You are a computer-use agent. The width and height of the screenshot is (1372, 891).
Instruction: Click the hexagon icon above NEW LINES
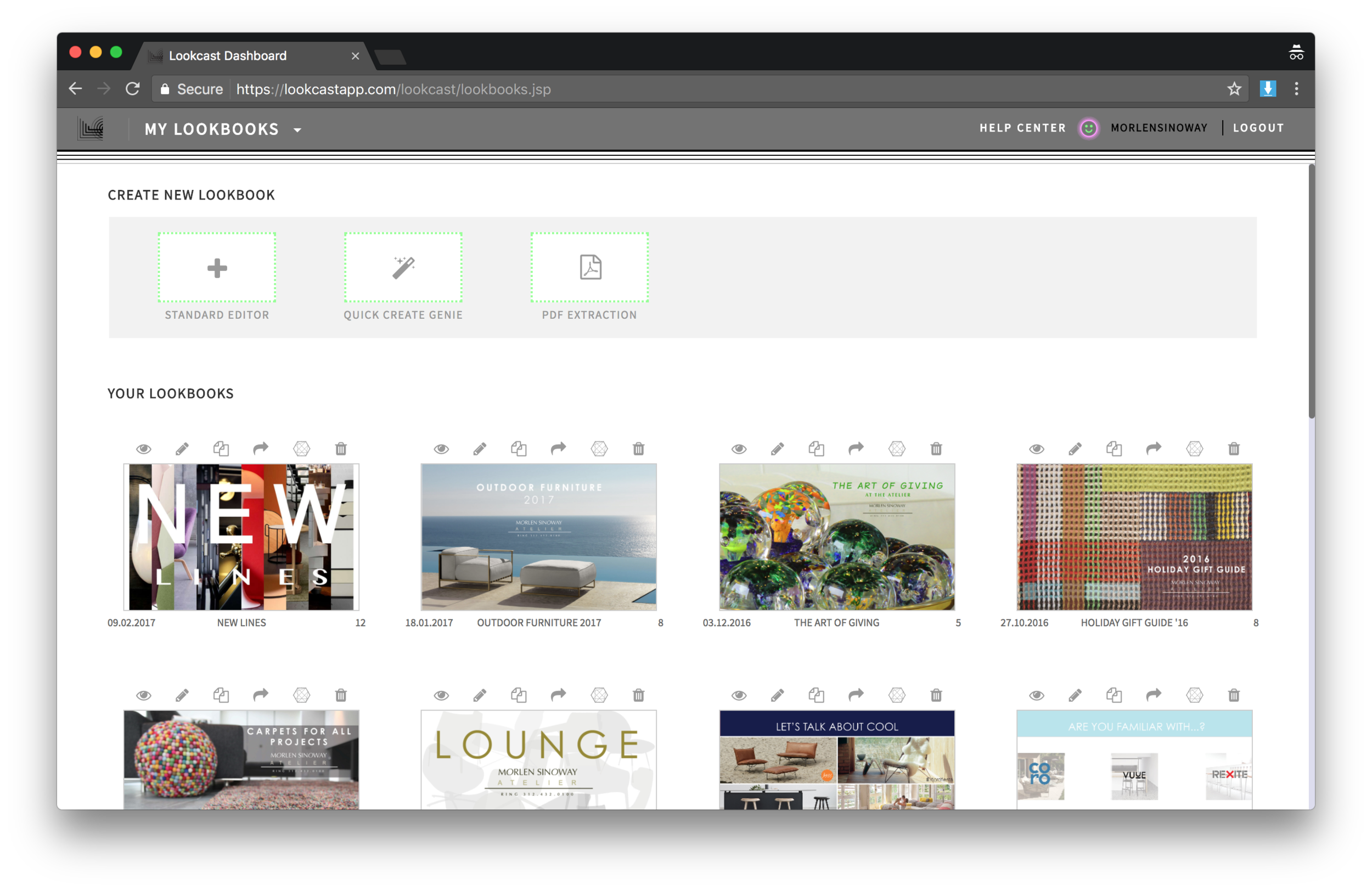301,448
